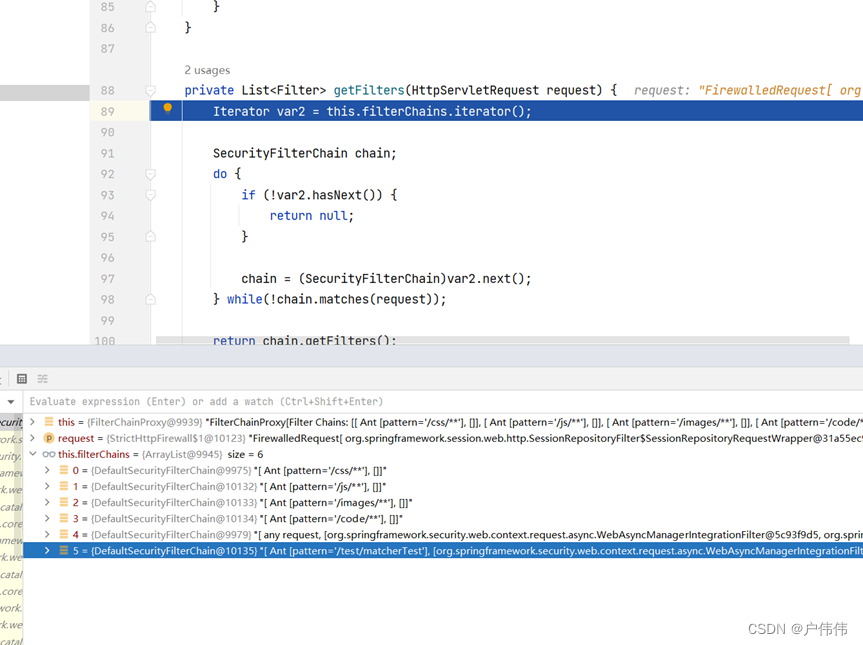Click the fold marker at line 92 do block
The width and height of the screenshot is (863, 645).
150,174
